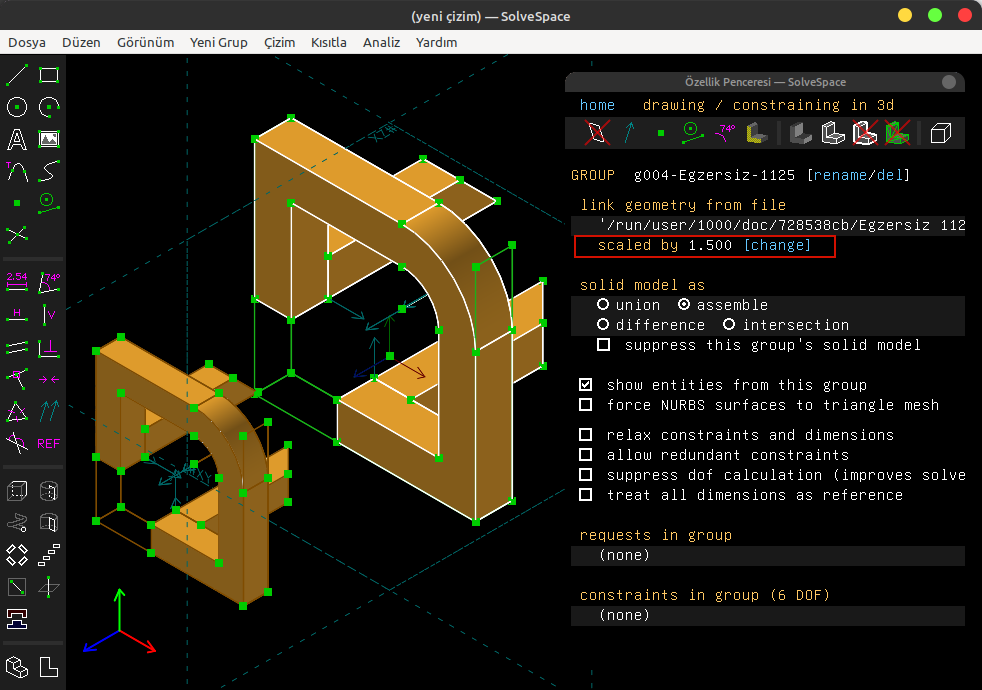Check suppress this group's solid model
The width and height of the screenshot is (982, 690).
click(x=604, y=344)
